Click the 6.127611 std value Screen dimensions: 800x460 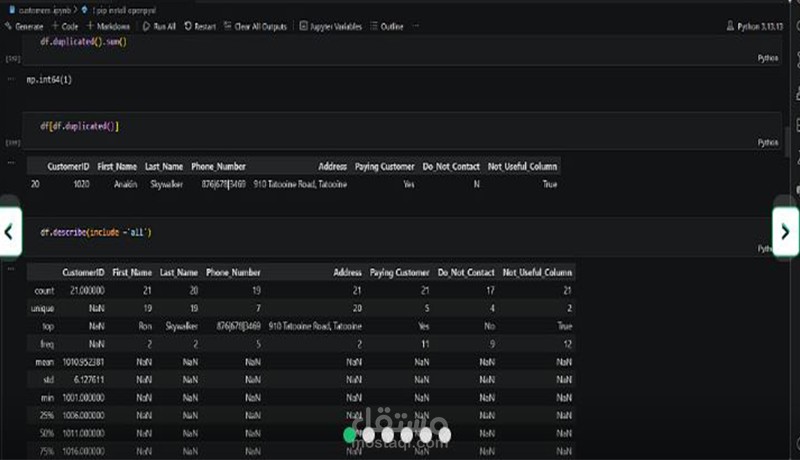[x=89, y=380]
